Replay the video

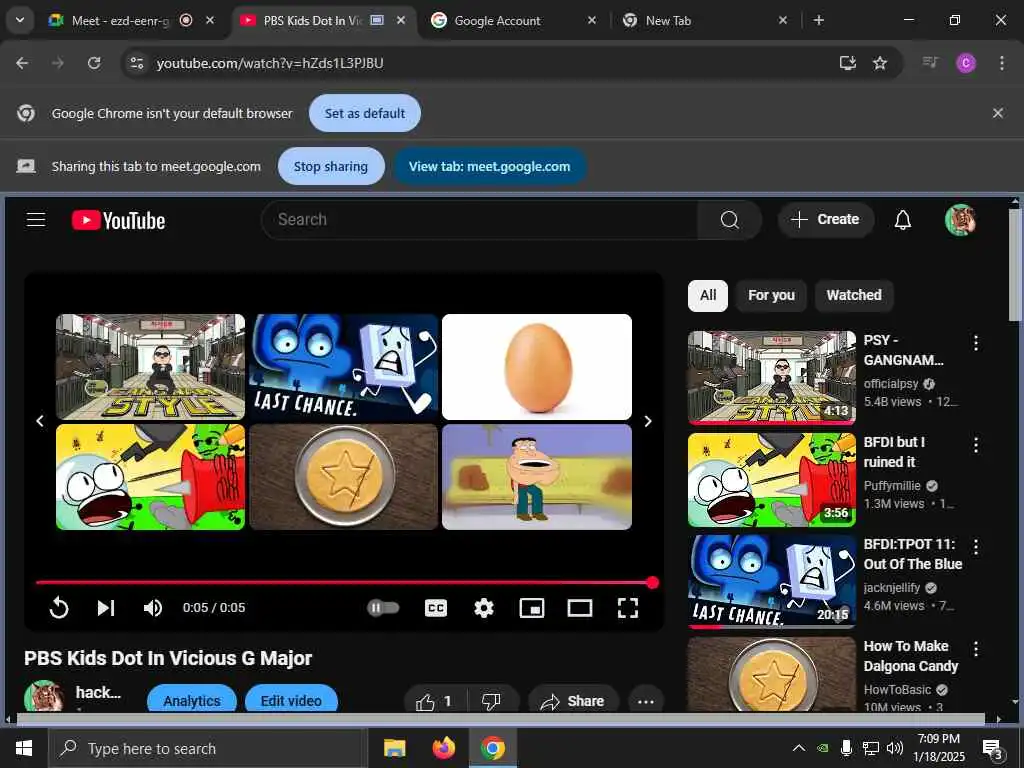[x=59, y=608]
